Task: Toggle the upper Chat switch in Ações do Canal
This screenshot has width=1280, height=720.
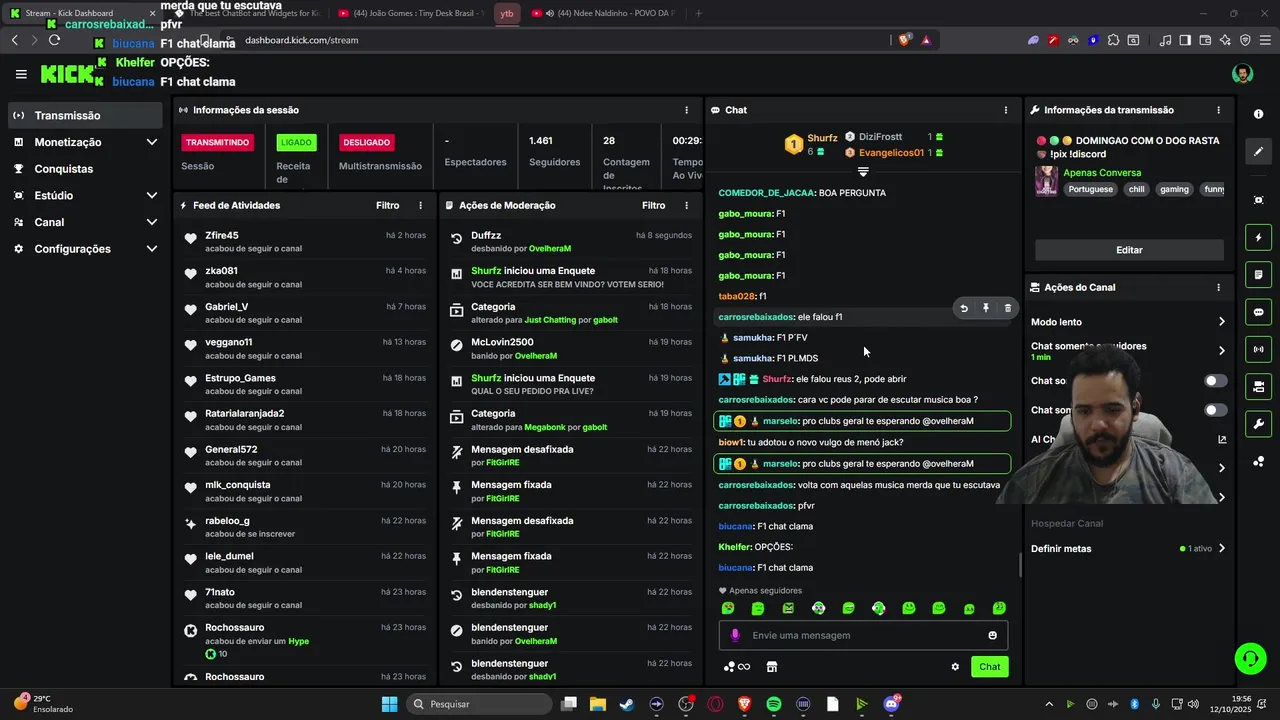Action: pos(1215,381)
